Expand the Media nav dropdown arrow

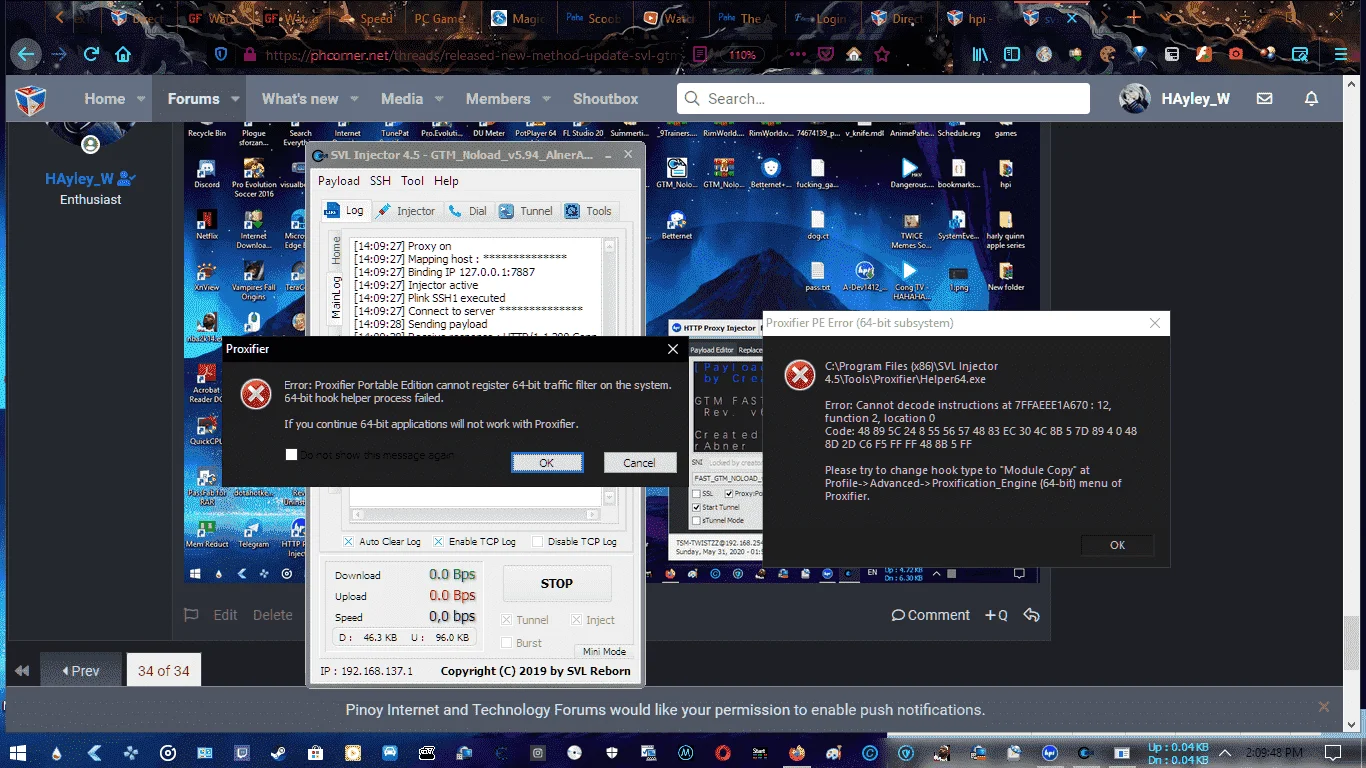tap(440, 99)
